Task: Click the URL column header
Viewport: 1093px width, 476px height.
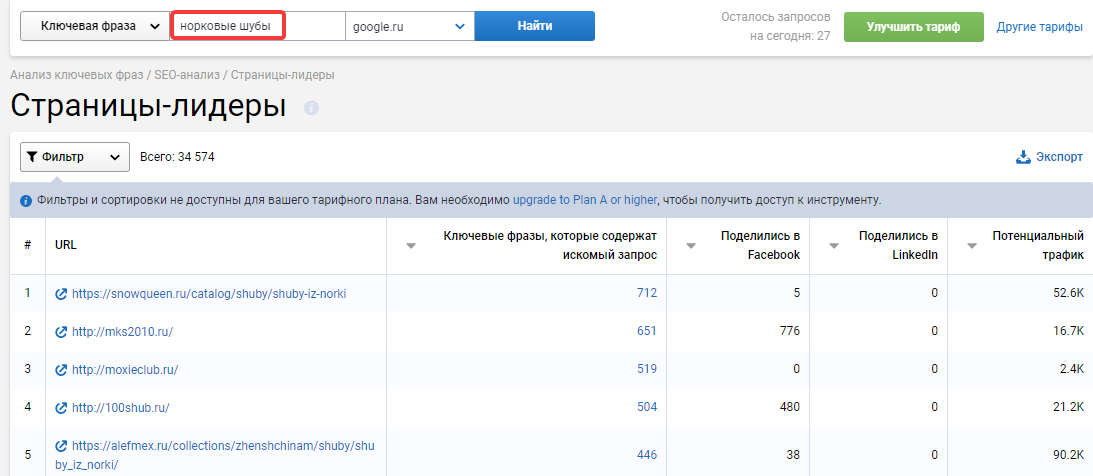Action: [66, 245]
